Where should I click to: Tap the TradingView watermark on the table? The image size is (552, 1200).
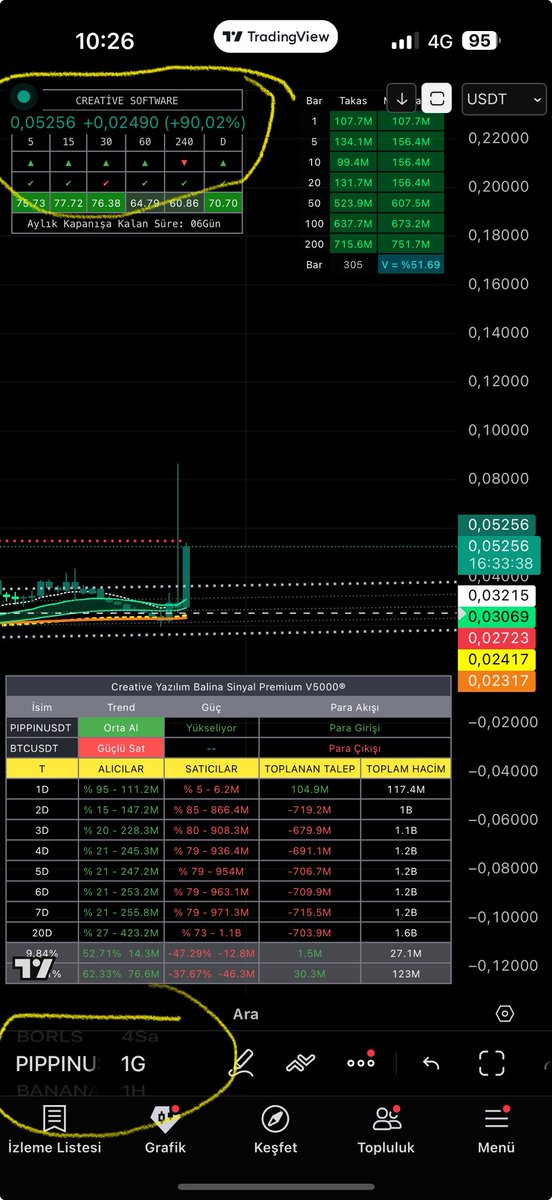[x=33, y=968]
